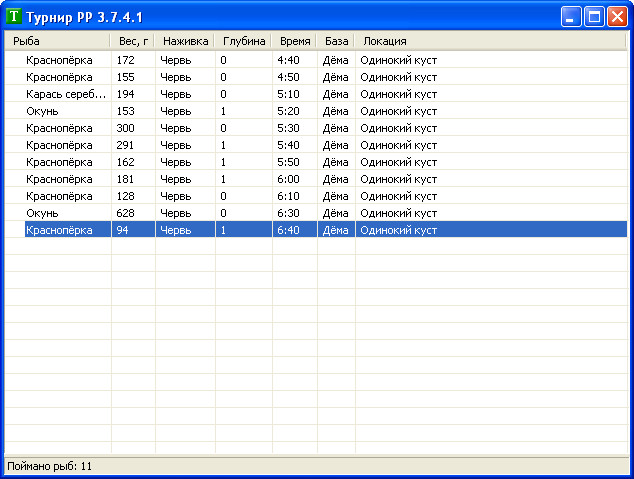Click Дёма base in 6:00 row

coord(335,179)
